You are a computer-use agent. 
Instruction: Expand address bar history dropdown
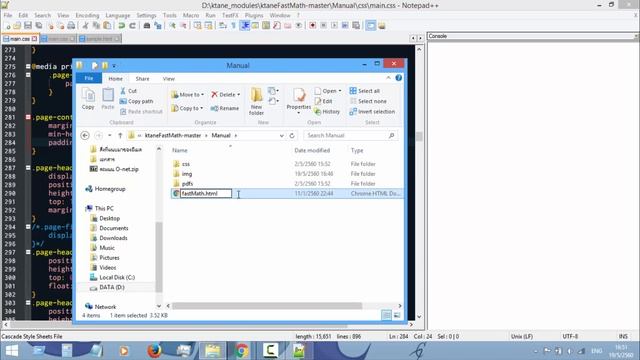282,136
